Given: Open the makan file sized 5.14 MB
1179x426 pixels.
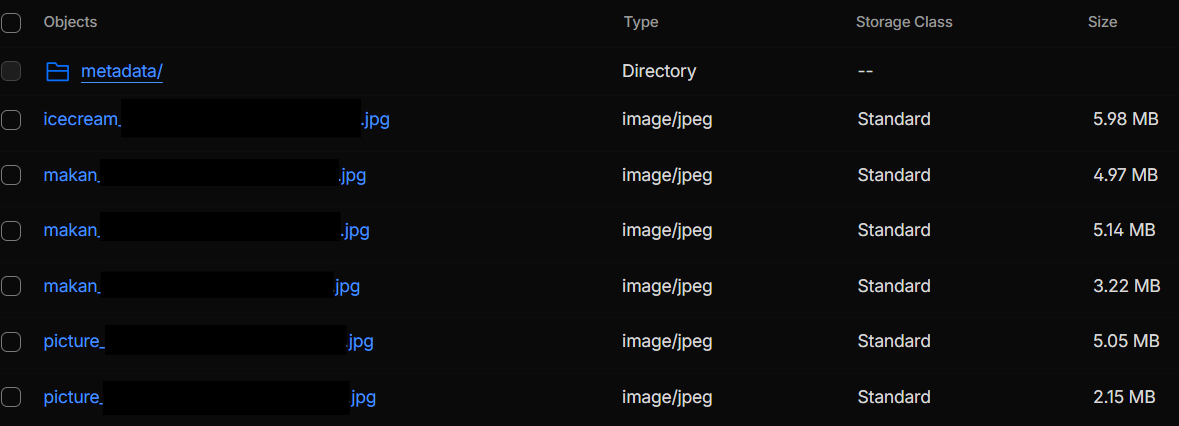Looking at the screenshot, I should point(71,231).
